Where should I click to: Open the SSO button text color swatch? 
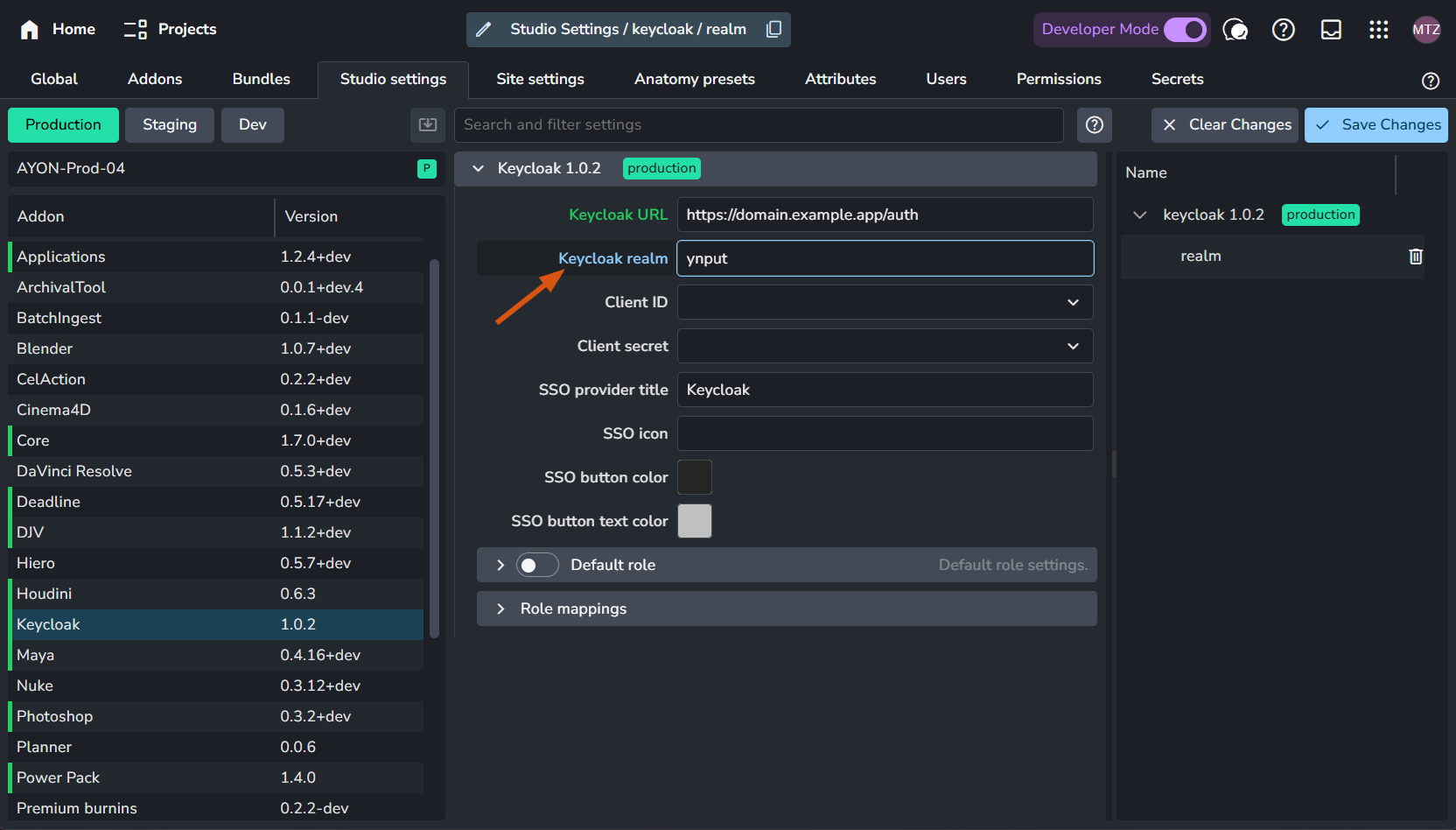pyautogui.click(x=695, y=521)
